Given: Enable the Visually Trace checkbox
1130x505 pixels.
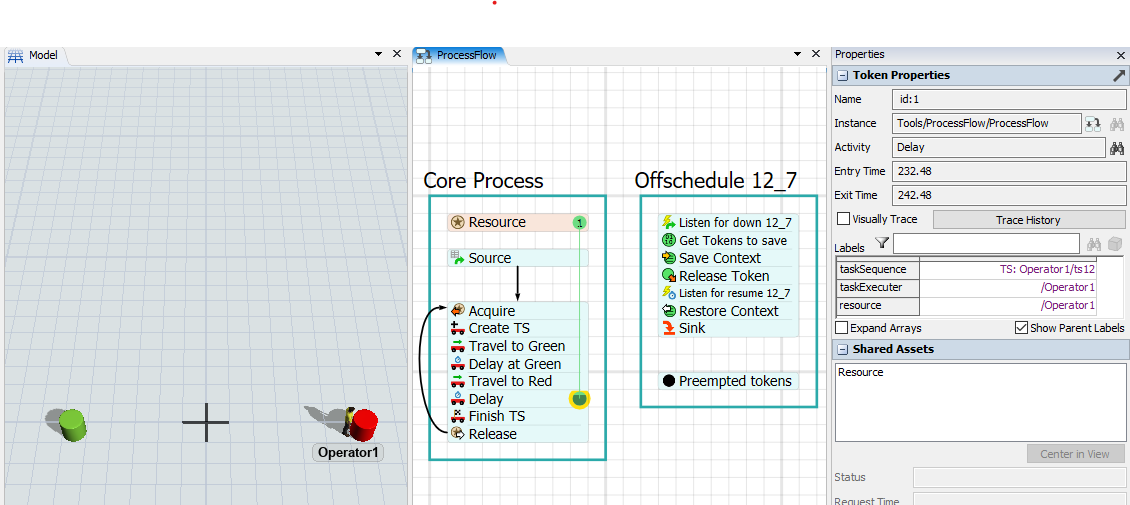Looking at the screenshot, I should coord(843,219).
